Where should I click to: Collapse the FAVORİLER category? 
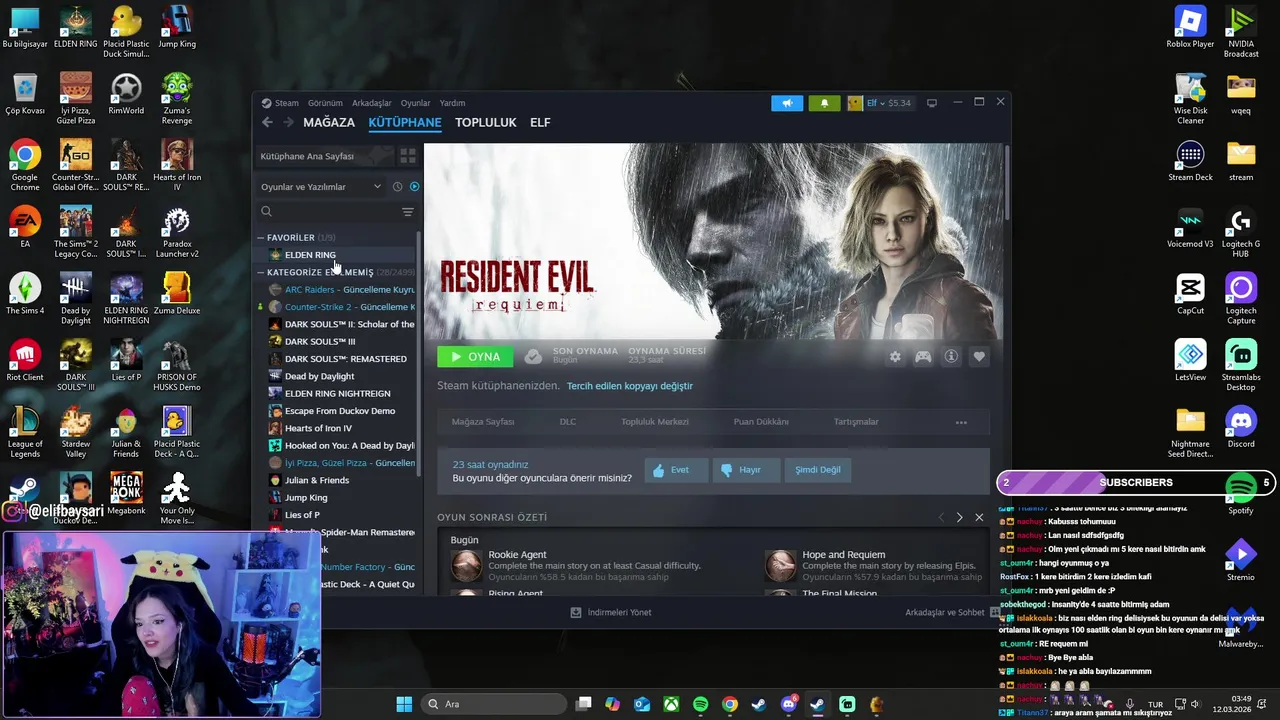260,238
